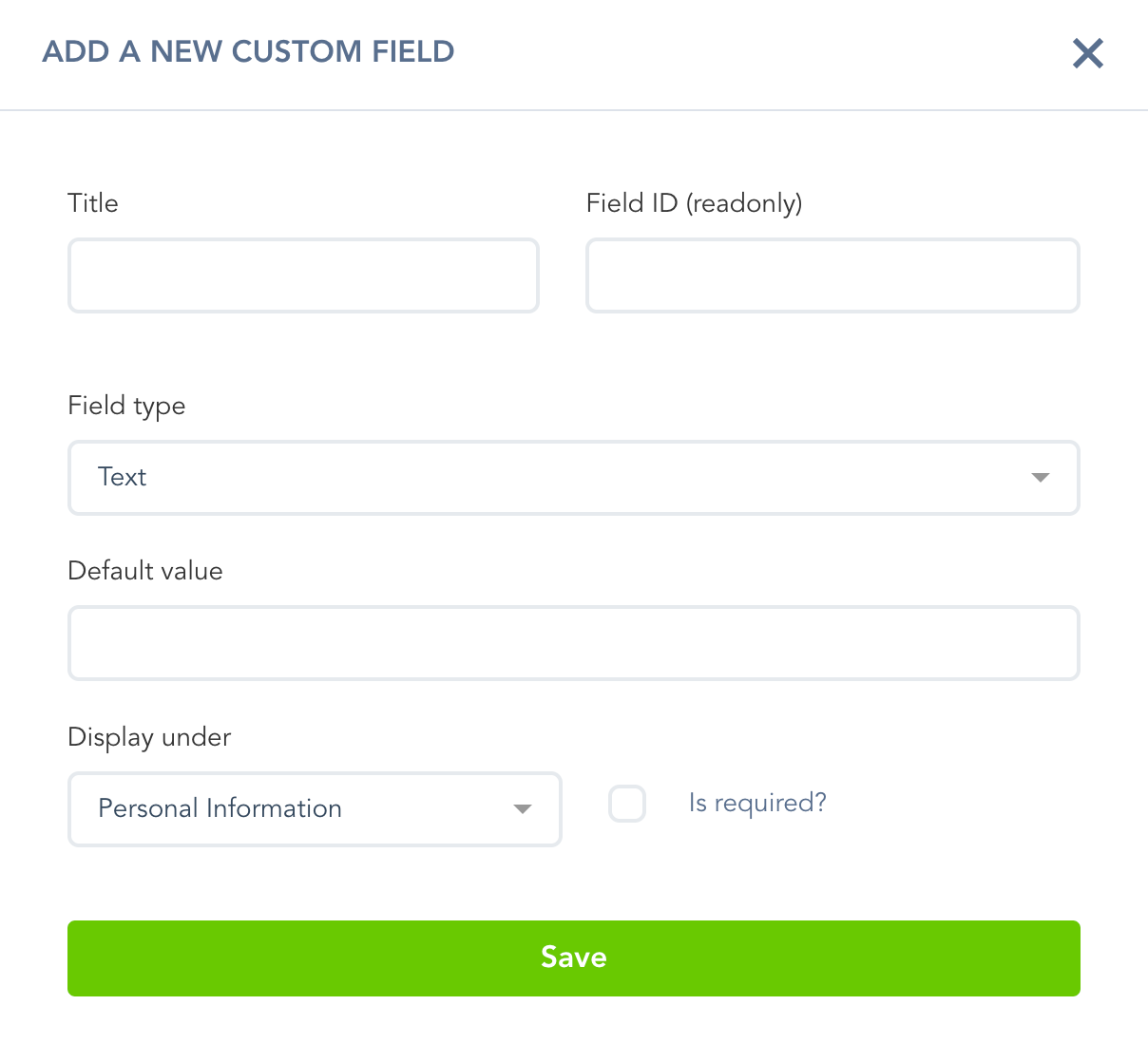Click the 'Default value' label
1148x1062 pixels.
[145, 571]
